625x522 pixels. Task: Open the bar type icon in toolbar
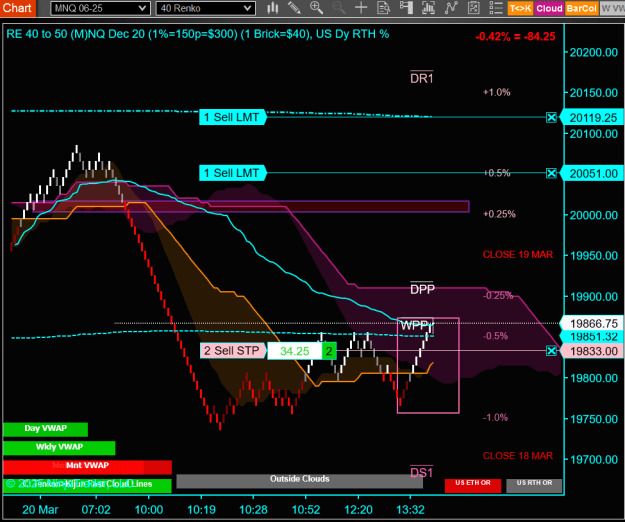273,8
